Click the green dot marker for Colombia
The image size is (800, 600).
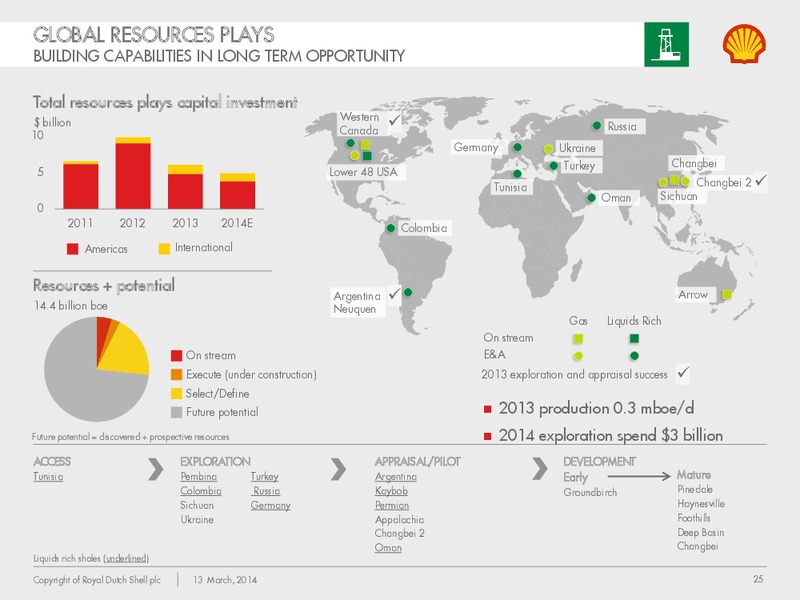pyautogui.click(x=391, y=228)
